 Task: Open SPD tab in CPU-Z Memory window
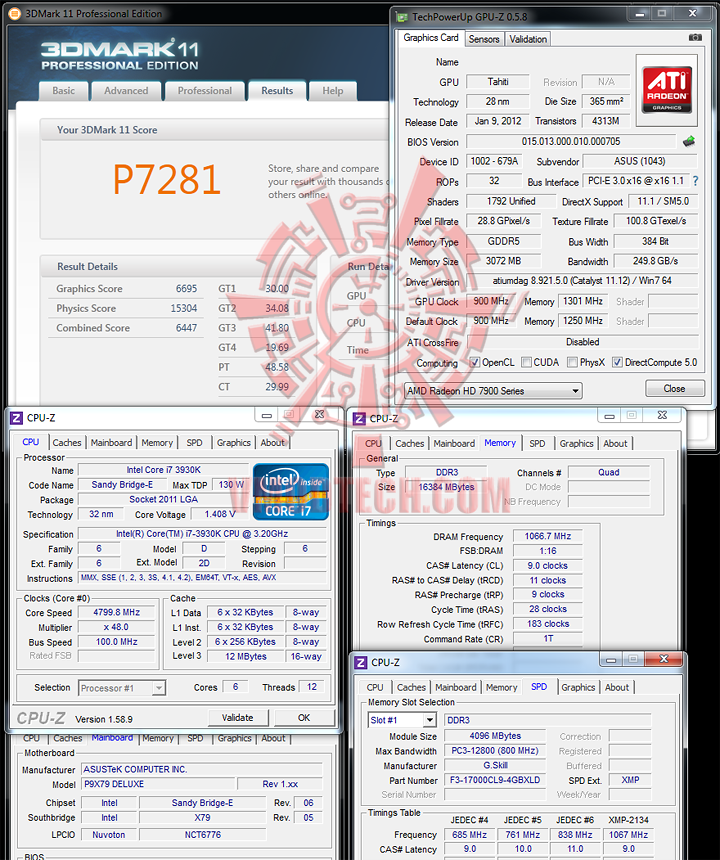537,444
